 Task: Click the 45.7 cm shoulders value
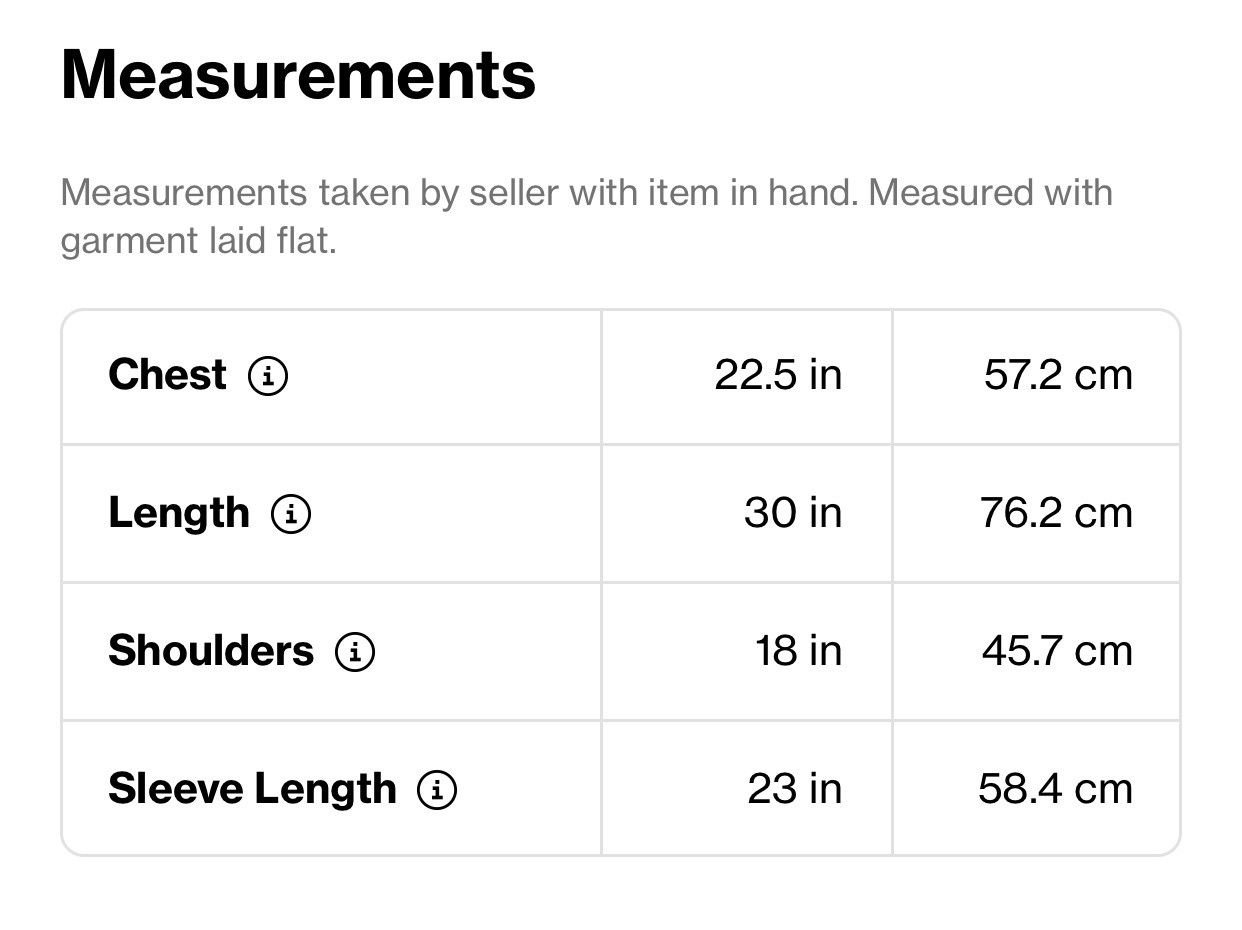tap(1057, 651)
